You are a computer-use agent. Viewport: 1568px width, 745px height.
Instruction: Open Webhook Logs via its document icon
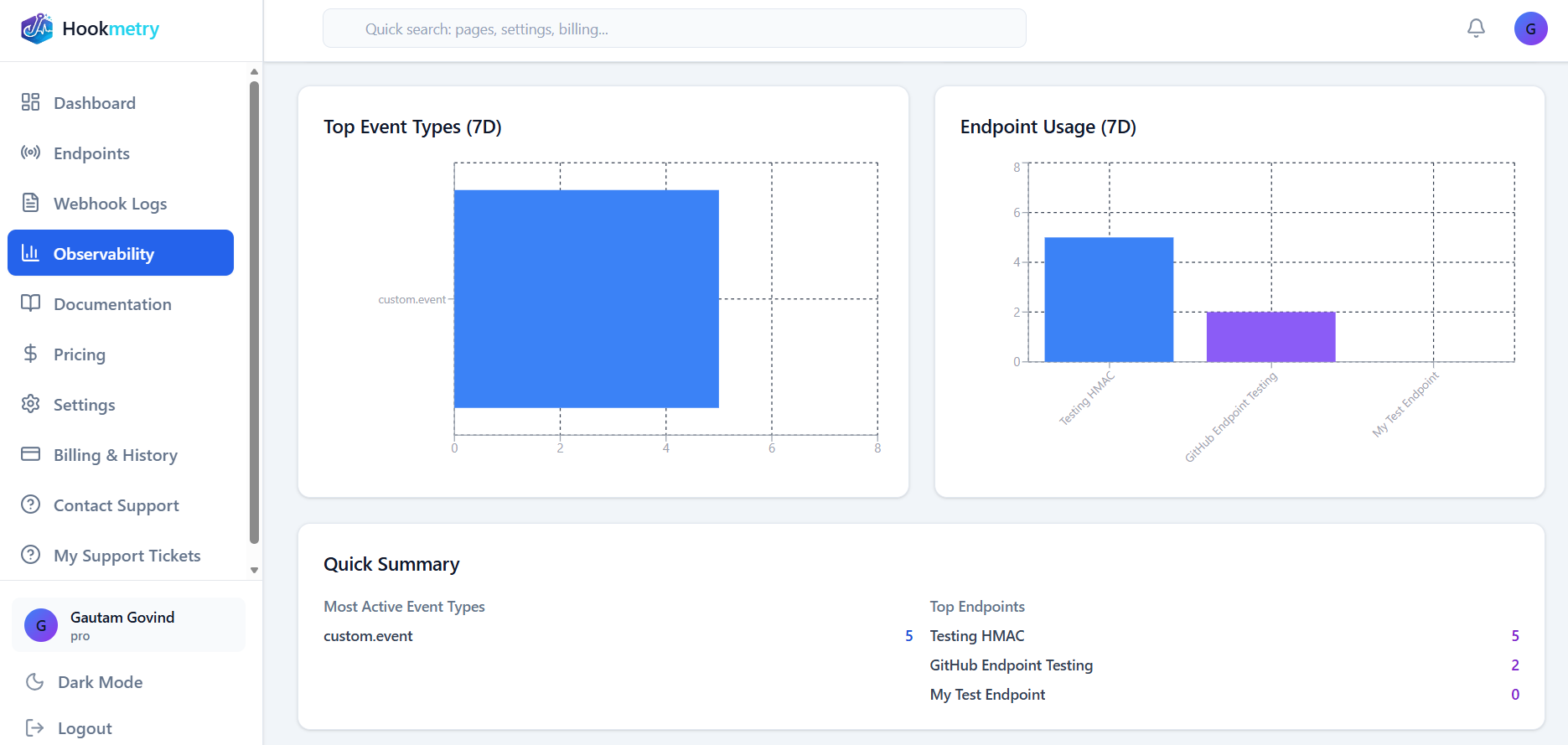coord(31,203)
